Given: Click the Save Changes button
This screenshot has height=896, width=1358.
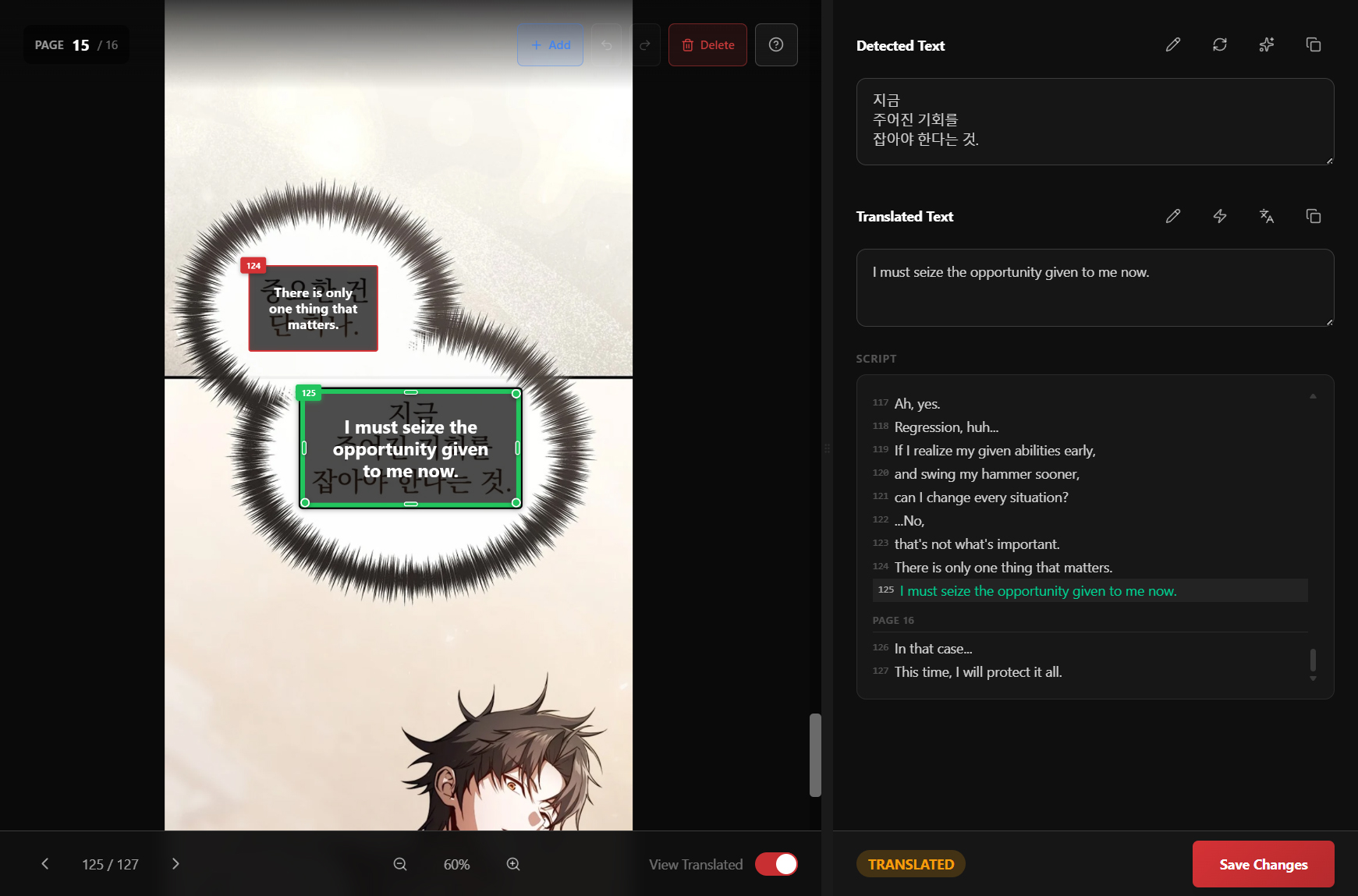Looking at the screenshot, I should (x=1262, y=864).
